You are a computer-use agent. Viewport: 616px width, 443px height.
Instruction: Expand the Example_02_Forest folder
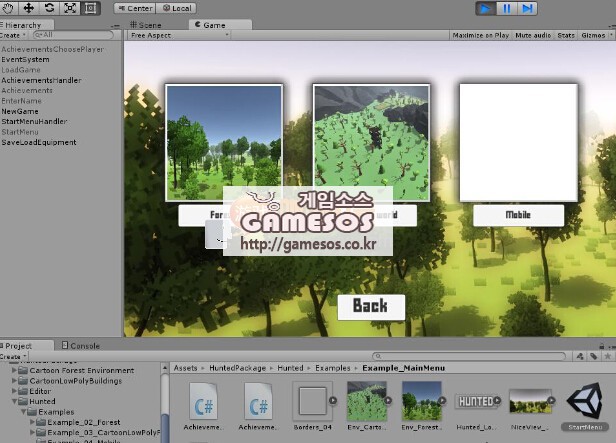pyautogui.click(x=33, y=422)
